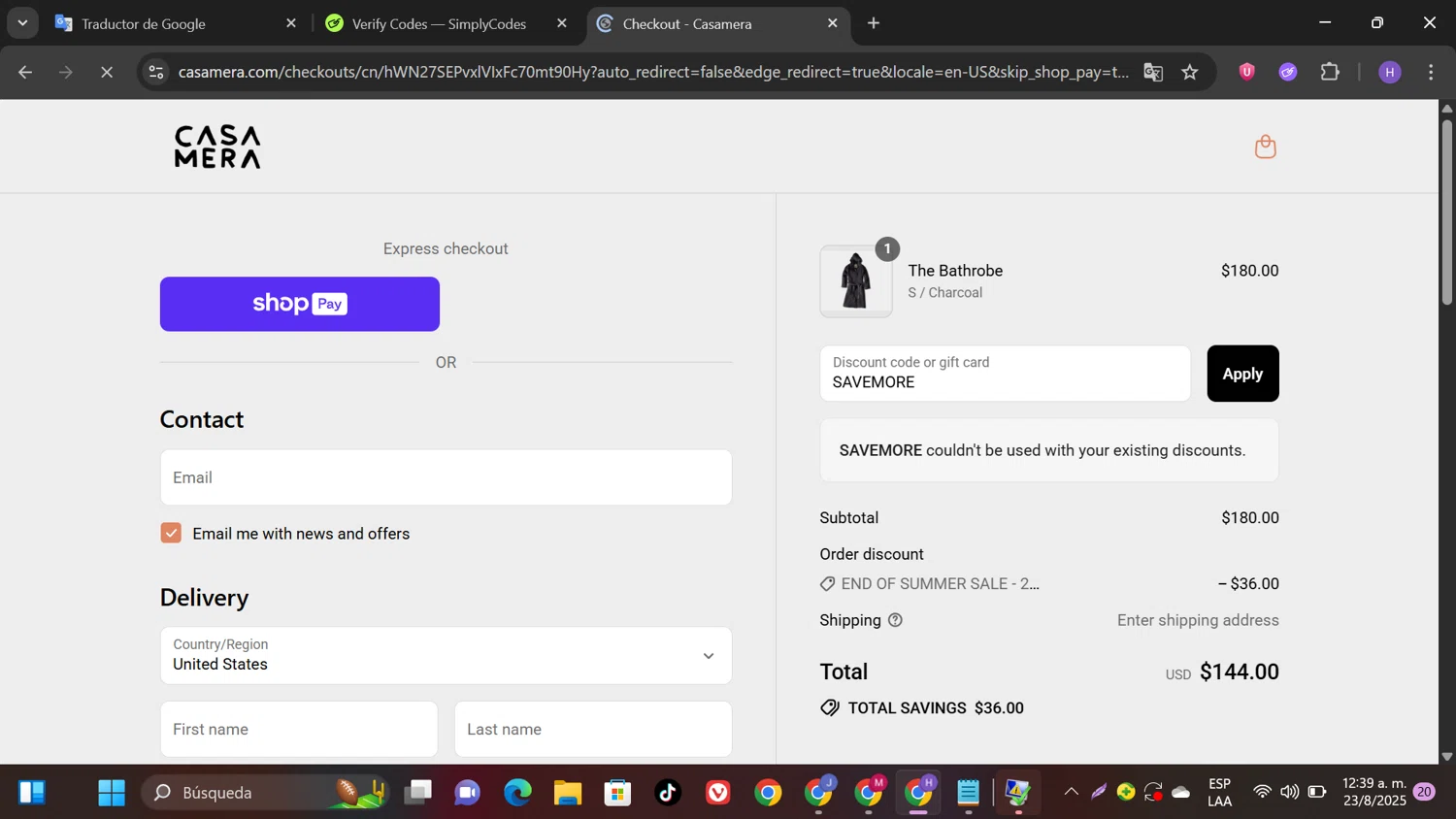Click the shipping help question mark icon
The image size is (1456, 819).
[895, 620]
